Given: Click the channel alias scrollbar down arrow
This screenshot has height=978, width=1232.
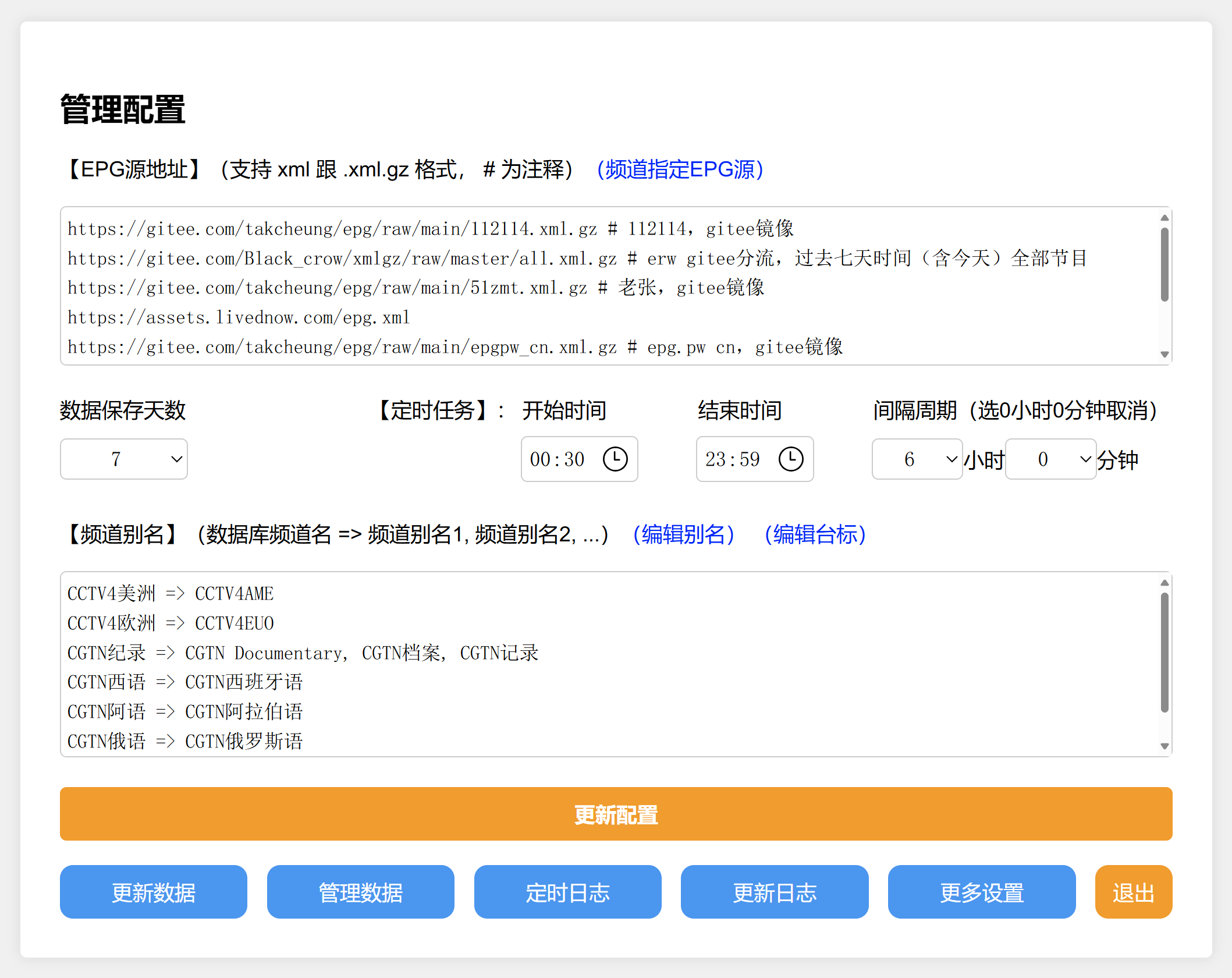Looking at the screenshot, I should [1164, 746].
